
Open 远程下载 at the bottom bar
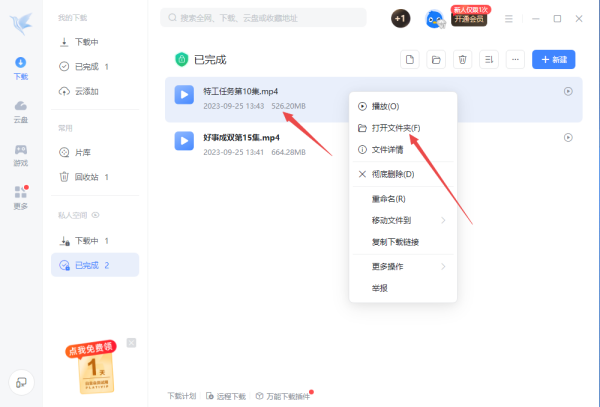pos(226,396)
